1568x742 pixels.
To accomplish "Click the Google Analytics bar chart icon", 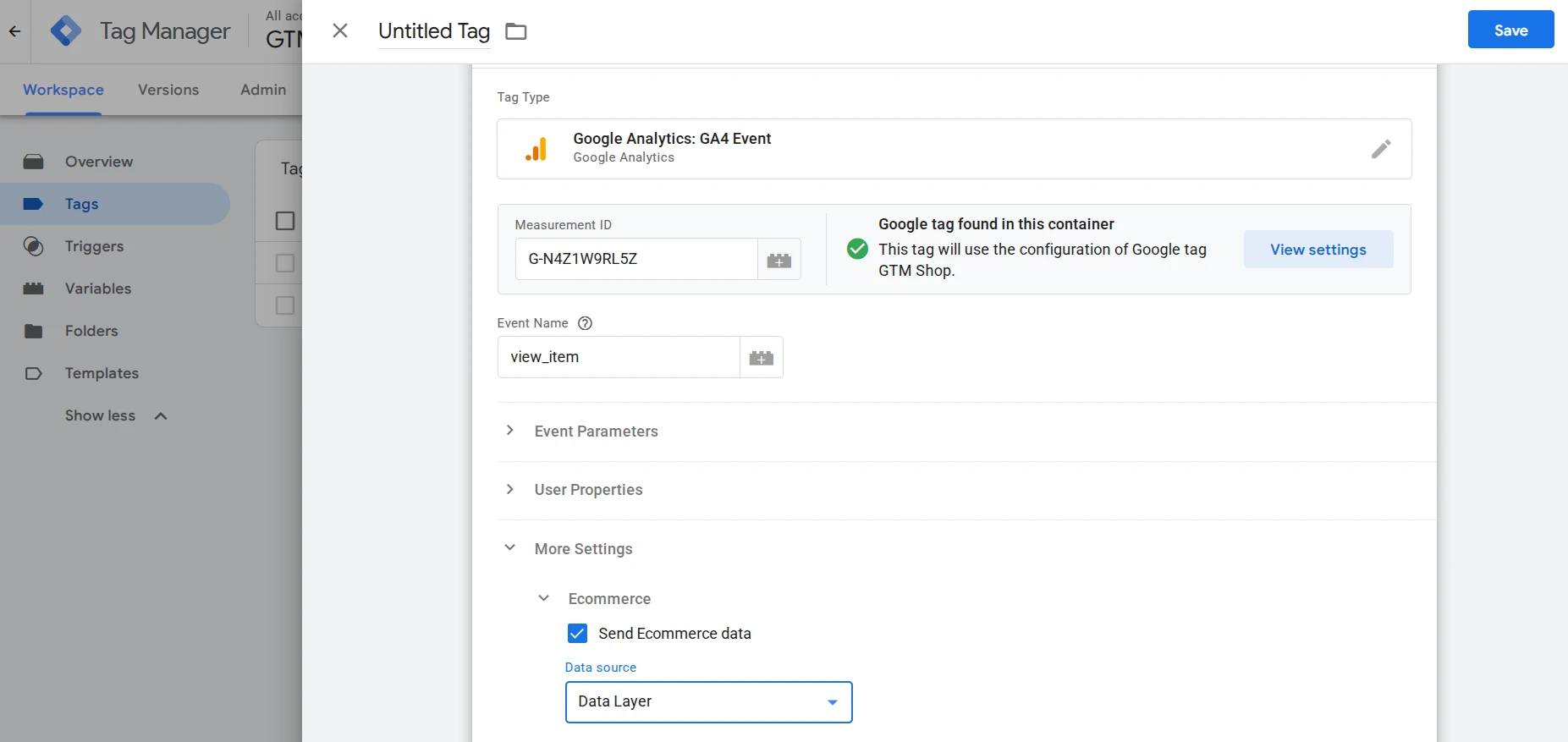I will pos(536,149).
